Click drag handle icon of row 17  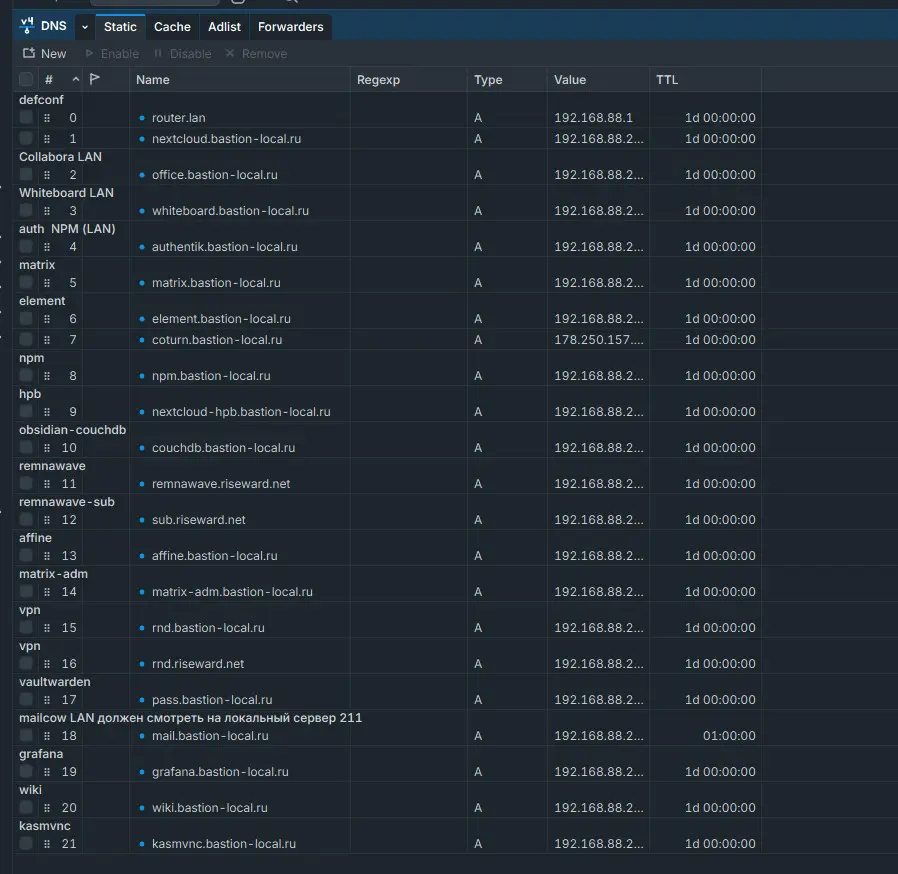pyautogui.click(x=47, y=700)
